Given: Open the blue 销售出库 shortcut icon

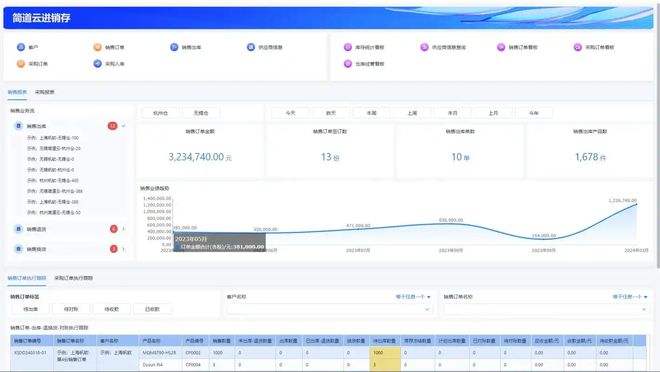Looking at the screenshot, I should click(x=174, y=47).
